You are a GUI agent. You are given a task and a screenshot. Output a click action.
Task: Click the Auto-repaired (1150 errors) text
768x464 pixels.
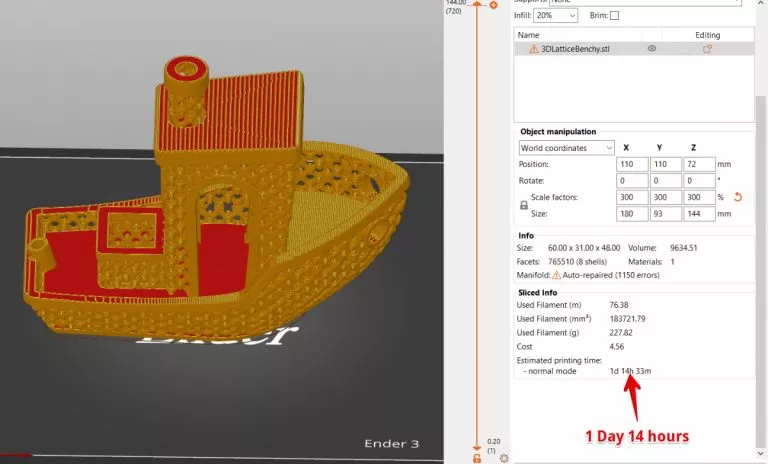[611, 275]
